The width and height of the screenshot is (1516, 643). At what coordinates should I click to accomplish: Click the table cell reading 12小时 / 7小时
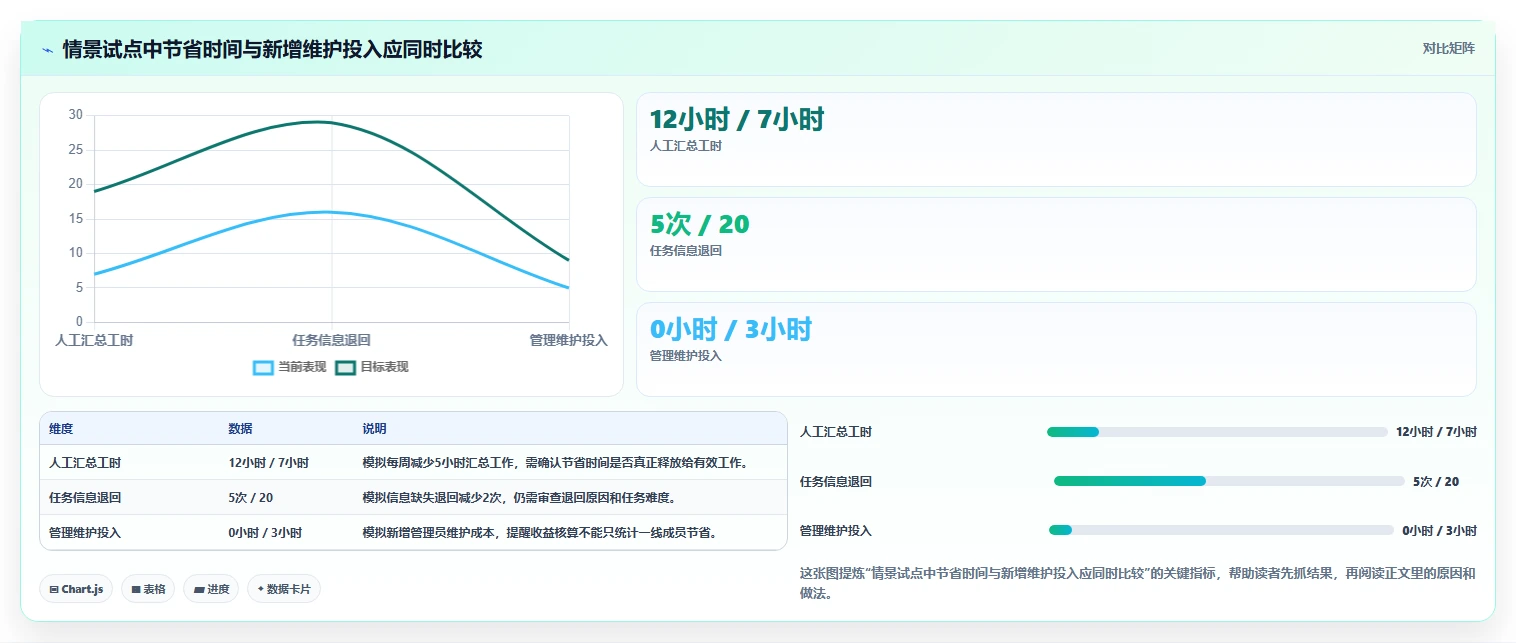[x=268, y=463]
